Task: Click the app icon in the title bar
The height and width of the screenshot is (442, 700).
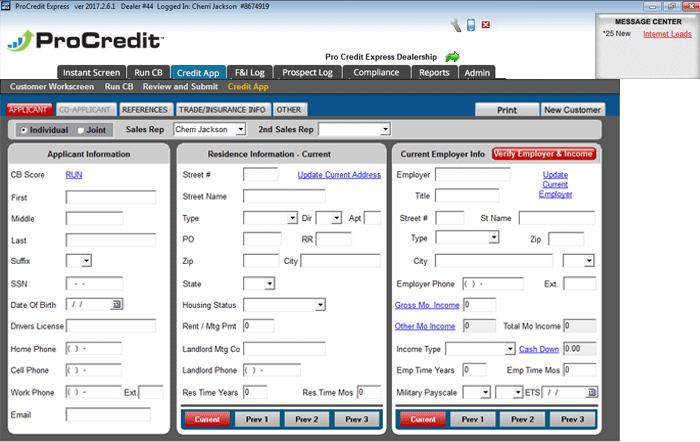Action: 6,6
